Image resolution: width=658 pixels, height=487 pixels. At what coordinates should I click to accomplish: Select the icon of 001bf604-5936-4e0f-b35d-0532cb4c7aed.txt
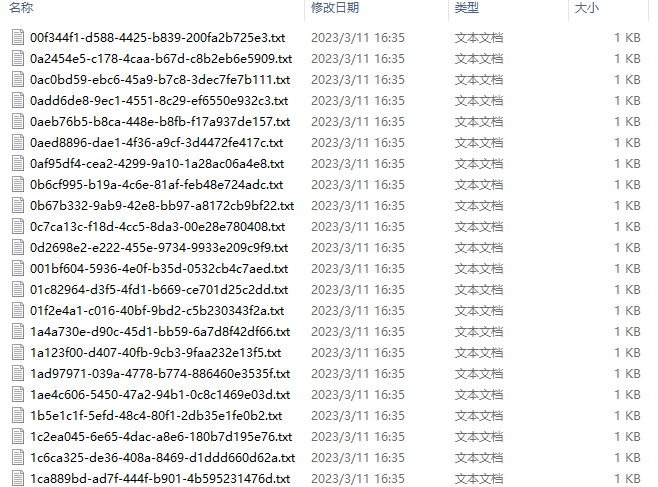tap(18, 268)
